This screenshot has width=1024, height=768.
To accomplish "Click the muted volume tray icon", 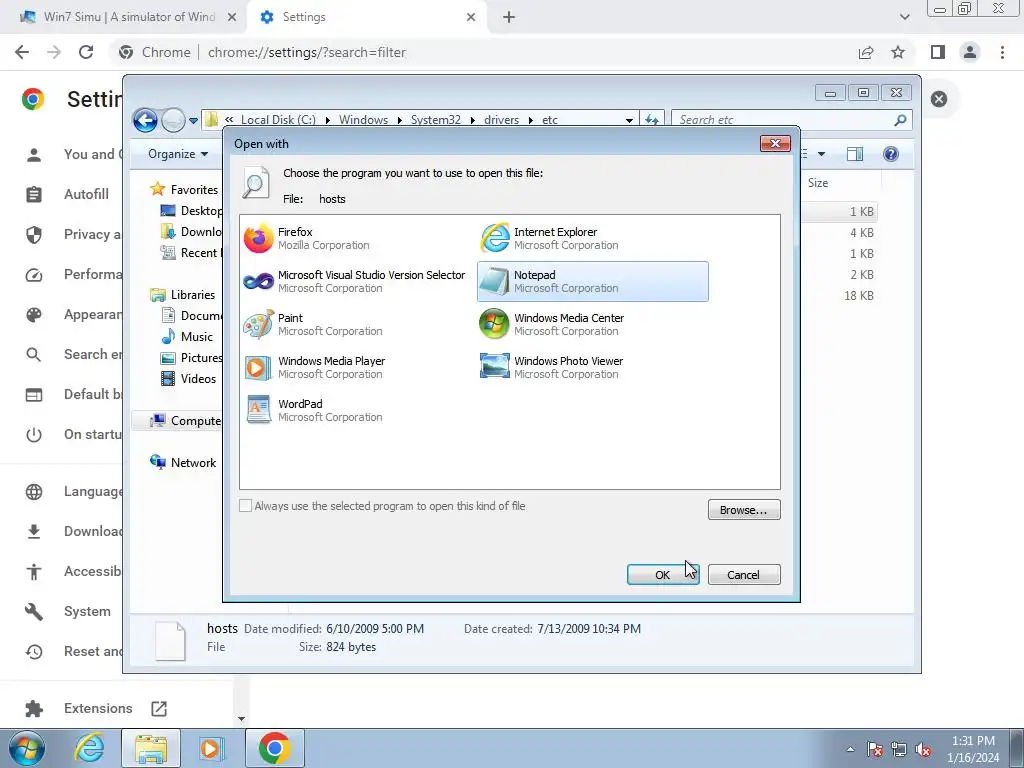I will 923,750.
